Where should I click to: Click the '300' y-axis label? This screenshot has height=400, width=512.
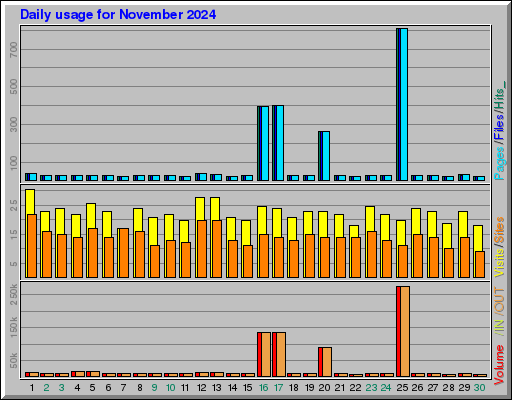(x=14, y=124)
